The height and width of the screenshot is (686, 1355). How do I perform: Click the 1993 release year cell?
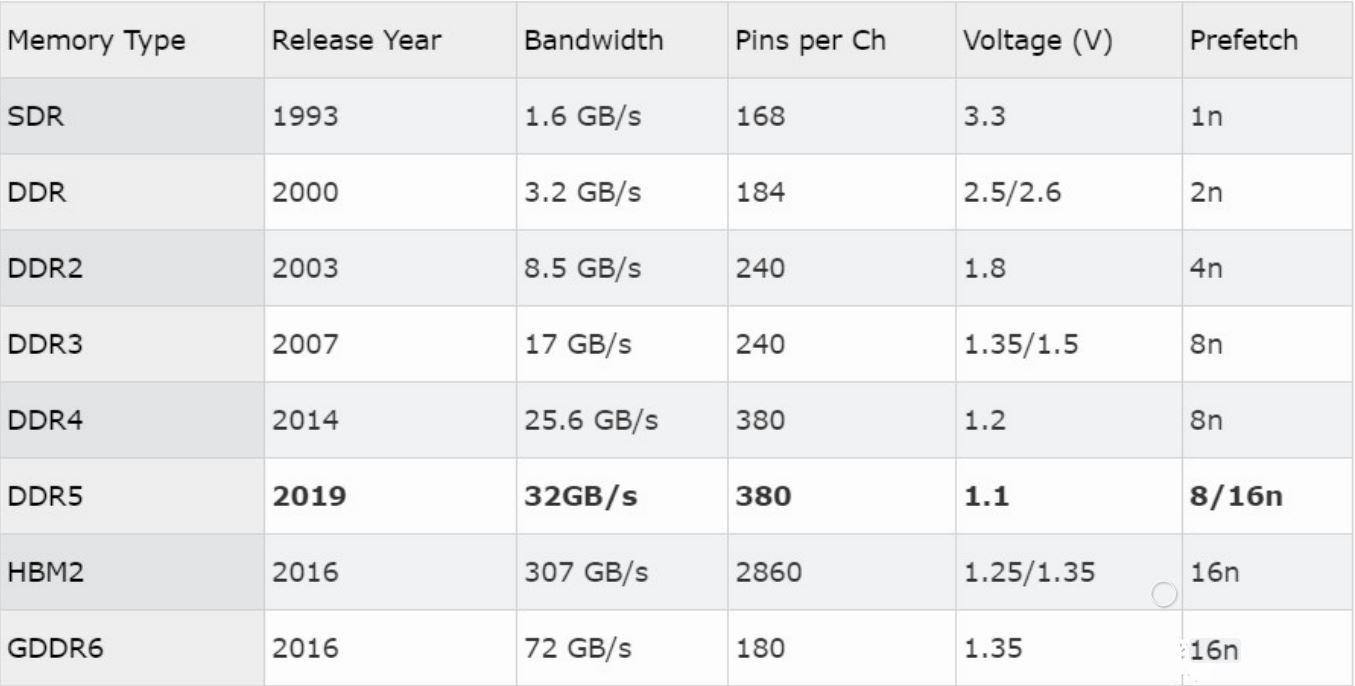click(x=305, y=116)
